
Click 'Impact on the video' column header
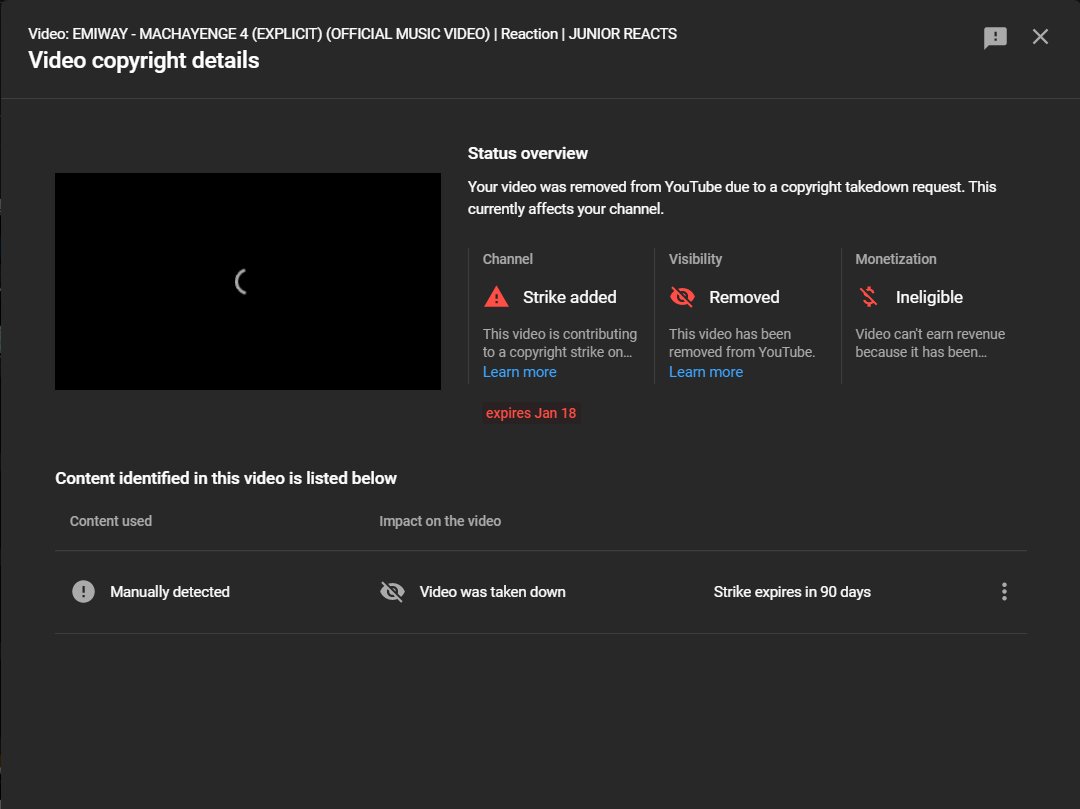tap(440, 521)
